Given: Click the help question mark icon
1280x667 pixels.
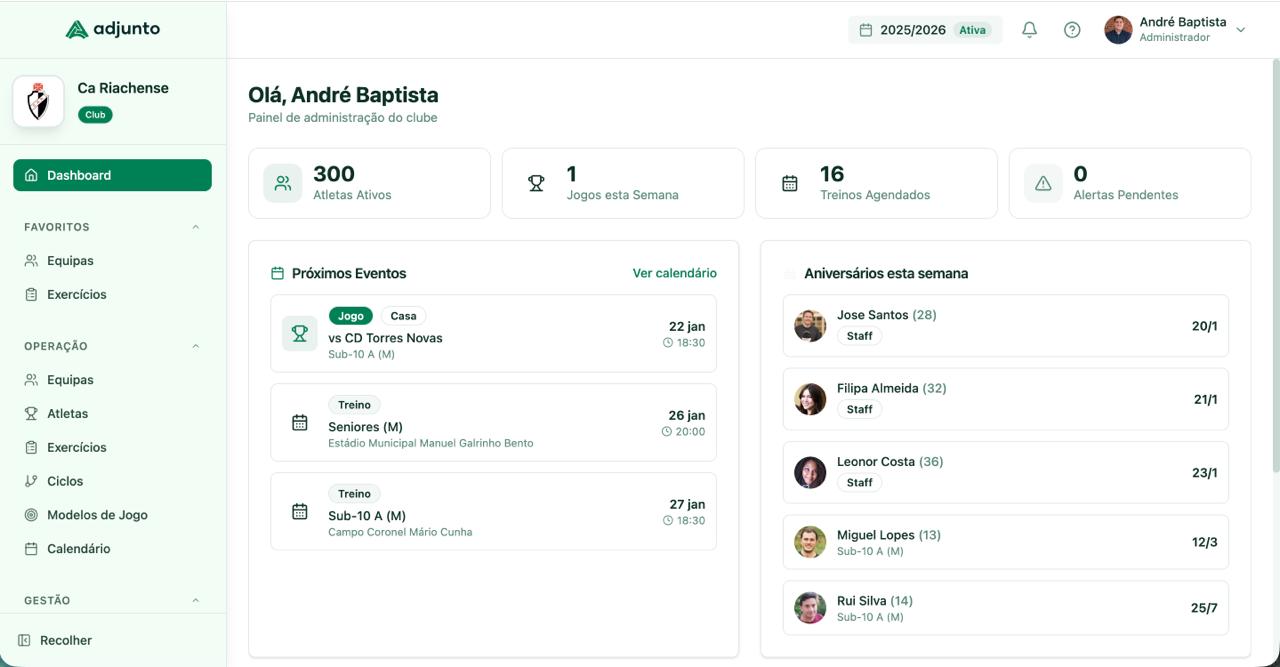Looking at the screenshot, I should click(1072, 29).
